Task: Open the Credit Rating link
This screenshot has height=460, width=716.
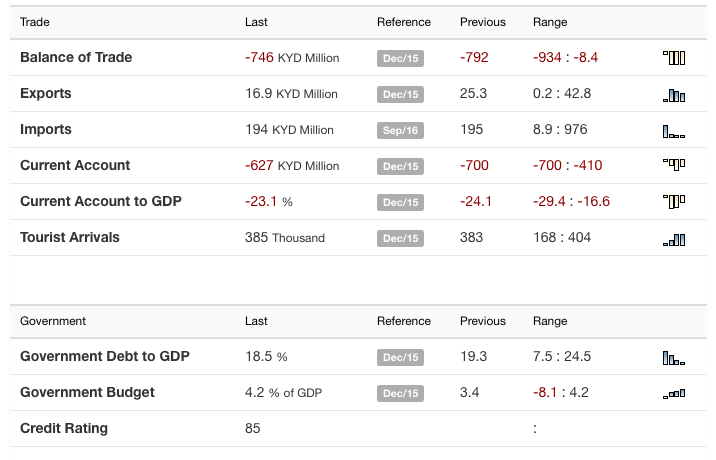Action: coord(64,429)
